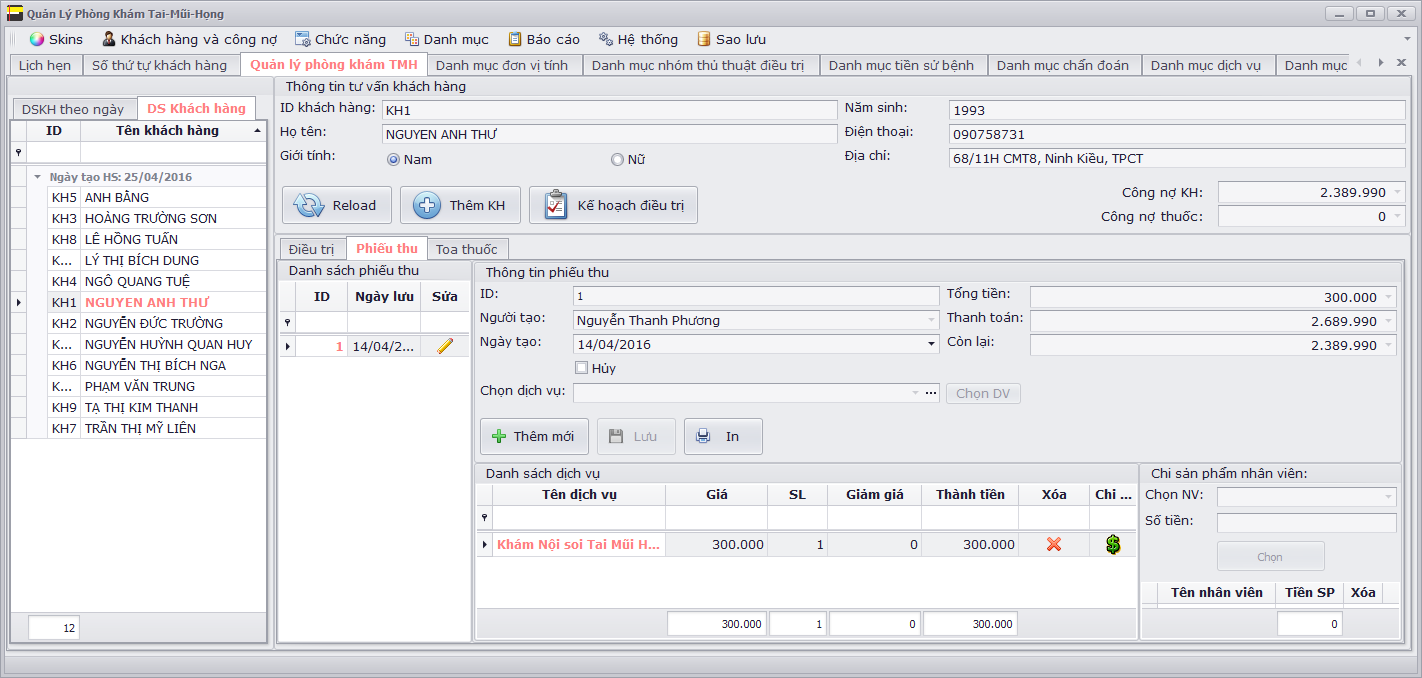This screenshot has height=678, width=1422.
Task: Collapse the Ngày tạo HS 25/04/2016 group
Action: tap(38, 177)
